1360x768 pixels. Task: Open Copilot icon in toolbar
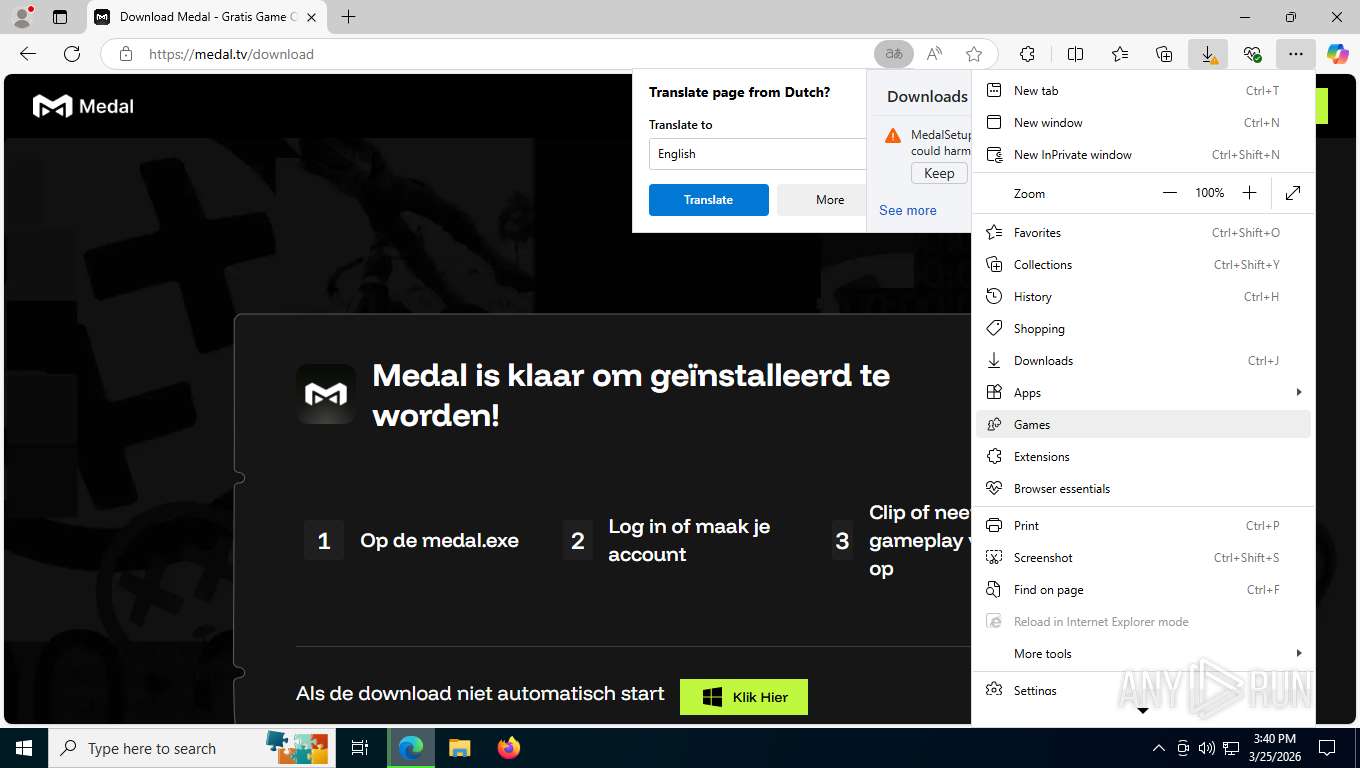tap(1338, 54)
